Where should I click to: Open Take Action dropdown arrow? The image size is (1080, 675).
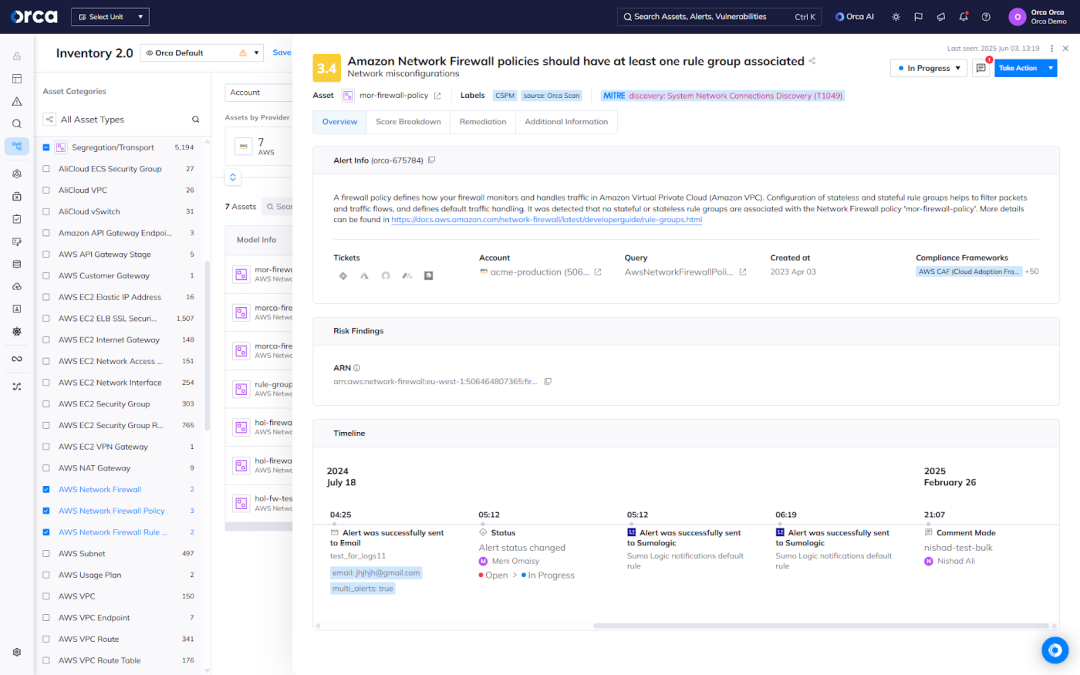[x=1050, y=68]
